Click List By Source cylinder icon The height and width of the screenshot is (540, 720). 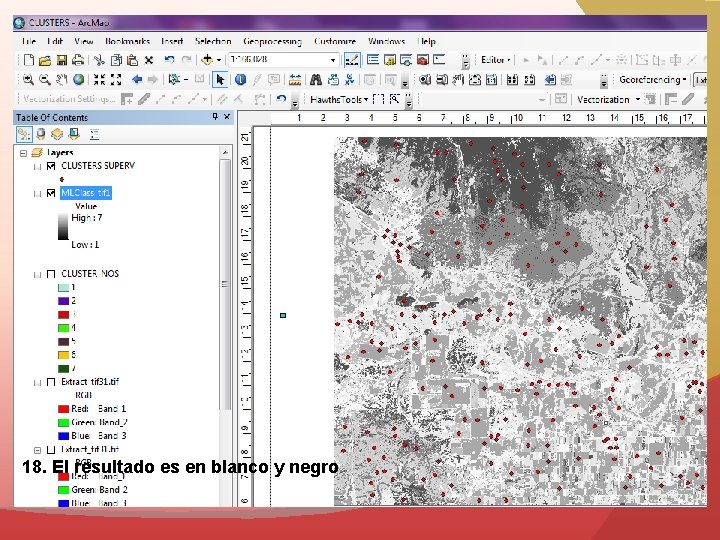click(41, 134)
